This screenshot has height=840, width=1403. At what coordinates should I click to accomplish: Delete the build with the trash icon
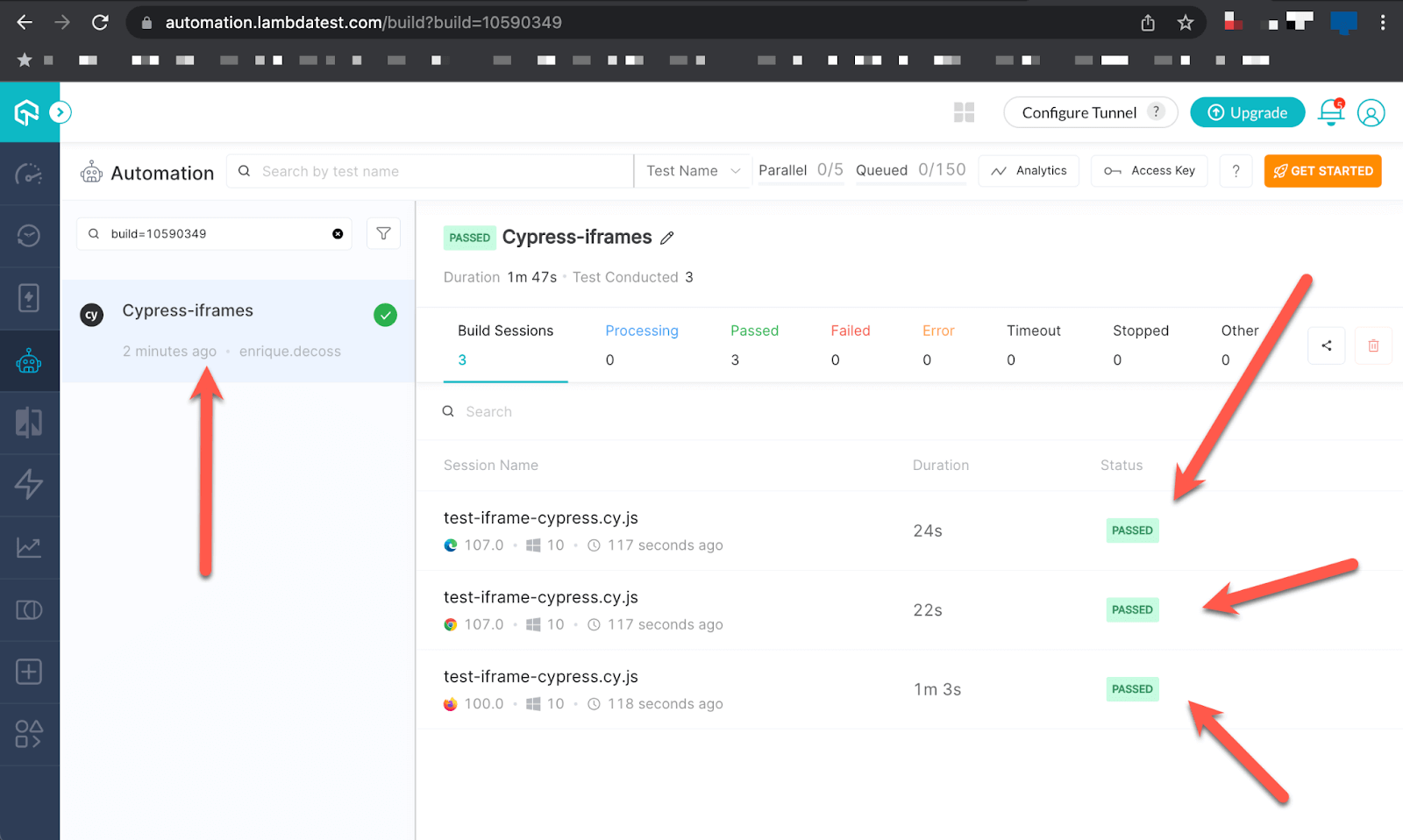[x=1372, y=345]
